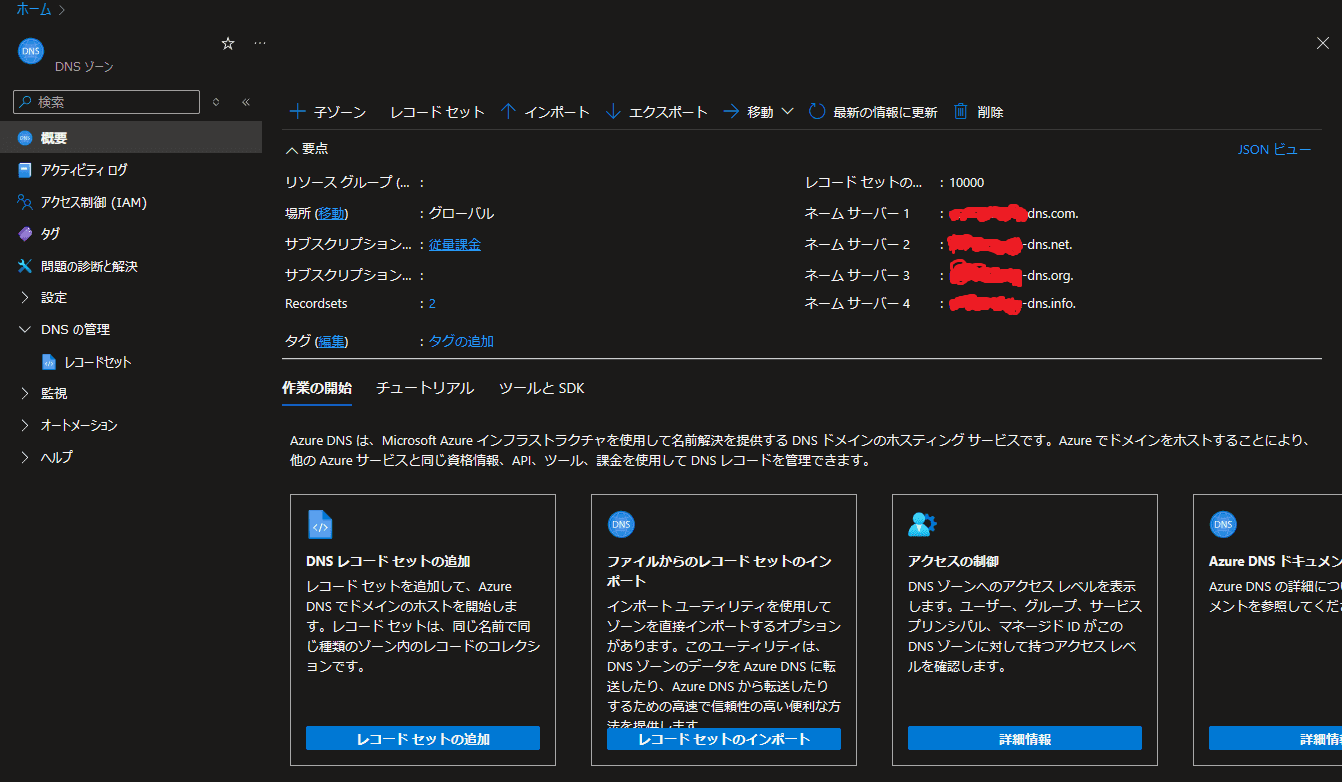Screen dimensions: 1342x782
Task: Collapse the sidebar with the double-chevron icon
Action: (x=246, y=102)
